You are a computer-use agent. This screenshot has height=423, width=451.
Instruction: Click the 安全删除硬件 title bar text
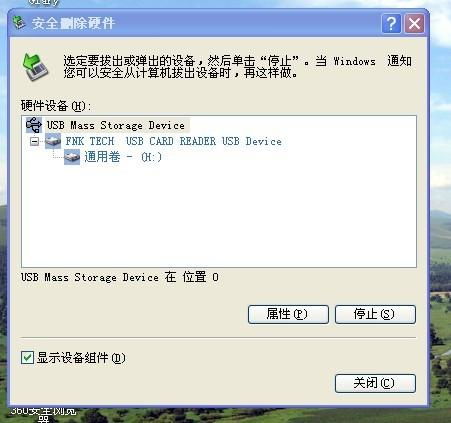(x=73, y=23)
